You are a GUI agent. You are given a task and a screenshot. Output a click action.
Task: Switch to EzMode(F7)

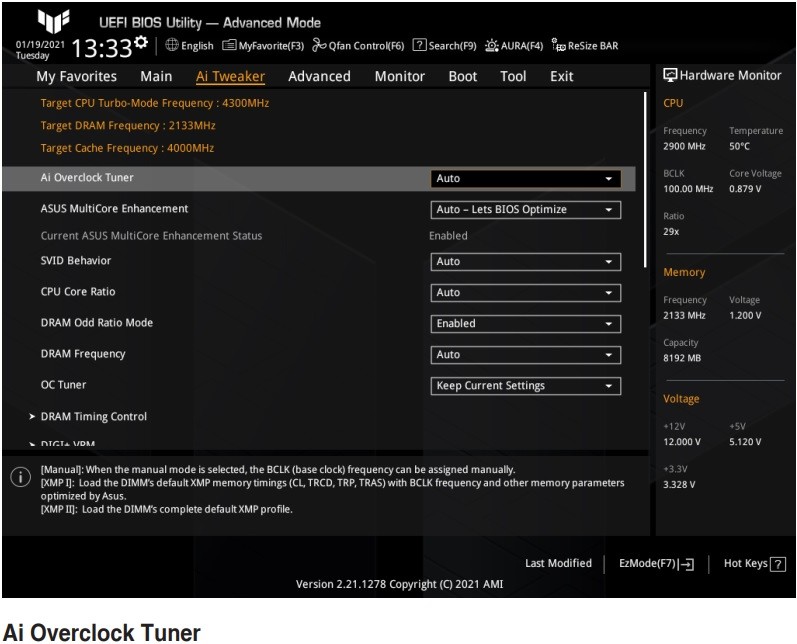click(x=656, y=564)
